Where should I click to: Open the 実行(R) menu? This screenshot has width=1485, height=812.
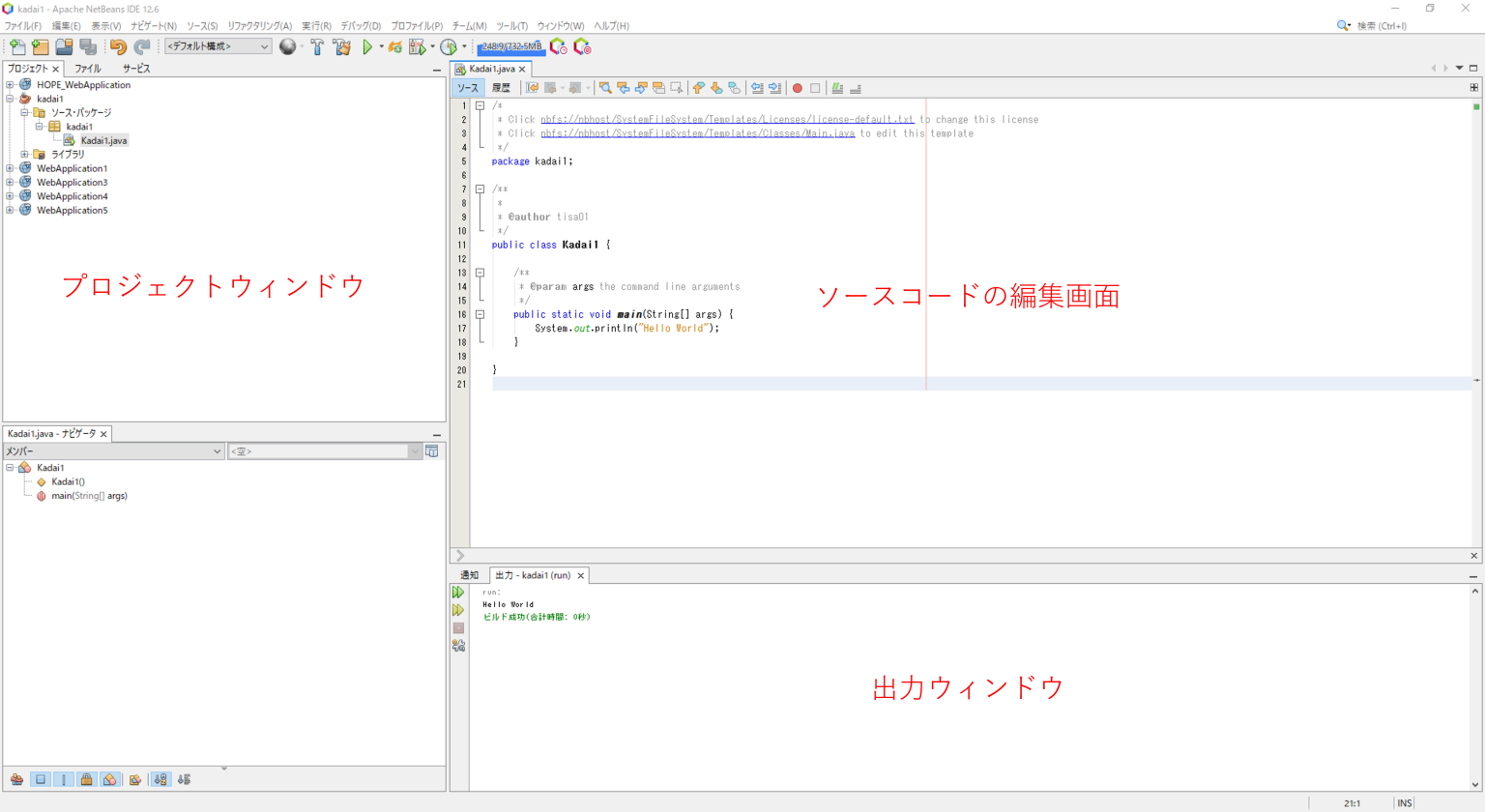coord(316,26)
